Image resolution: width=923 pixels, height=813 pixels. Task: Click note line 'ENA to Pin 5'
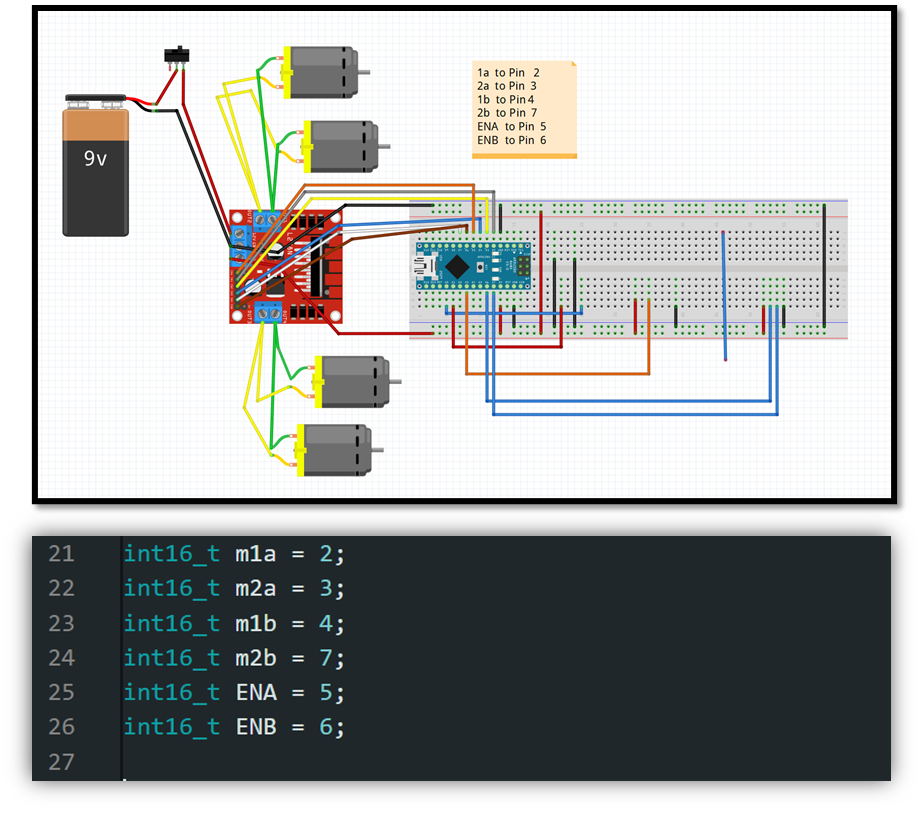512,127
